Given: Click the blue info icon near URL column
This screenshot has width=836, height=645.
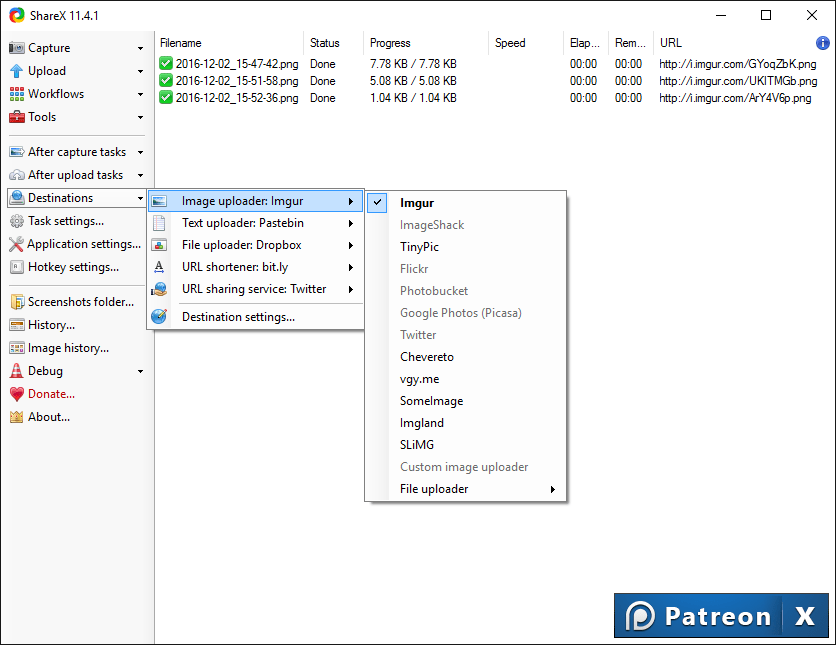Looking at the screenshot, I should pos(822,43).
